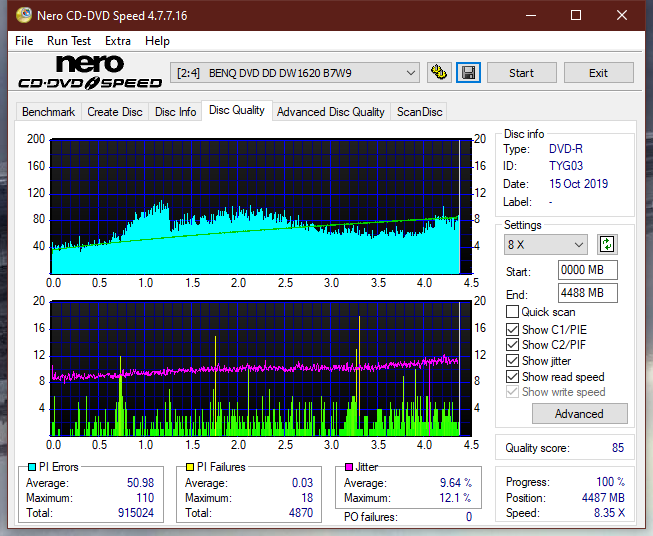Open the Help menu

(157, 41)
